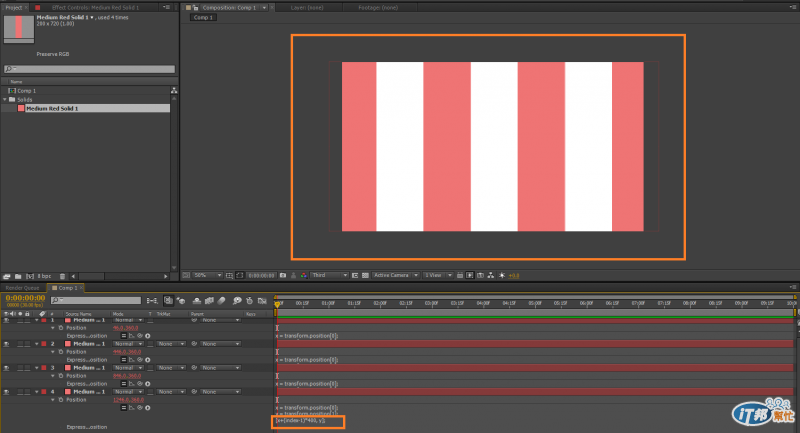Enable motion blur for the composition
This screenshot has height=433, width=800.
coord(221,301)
